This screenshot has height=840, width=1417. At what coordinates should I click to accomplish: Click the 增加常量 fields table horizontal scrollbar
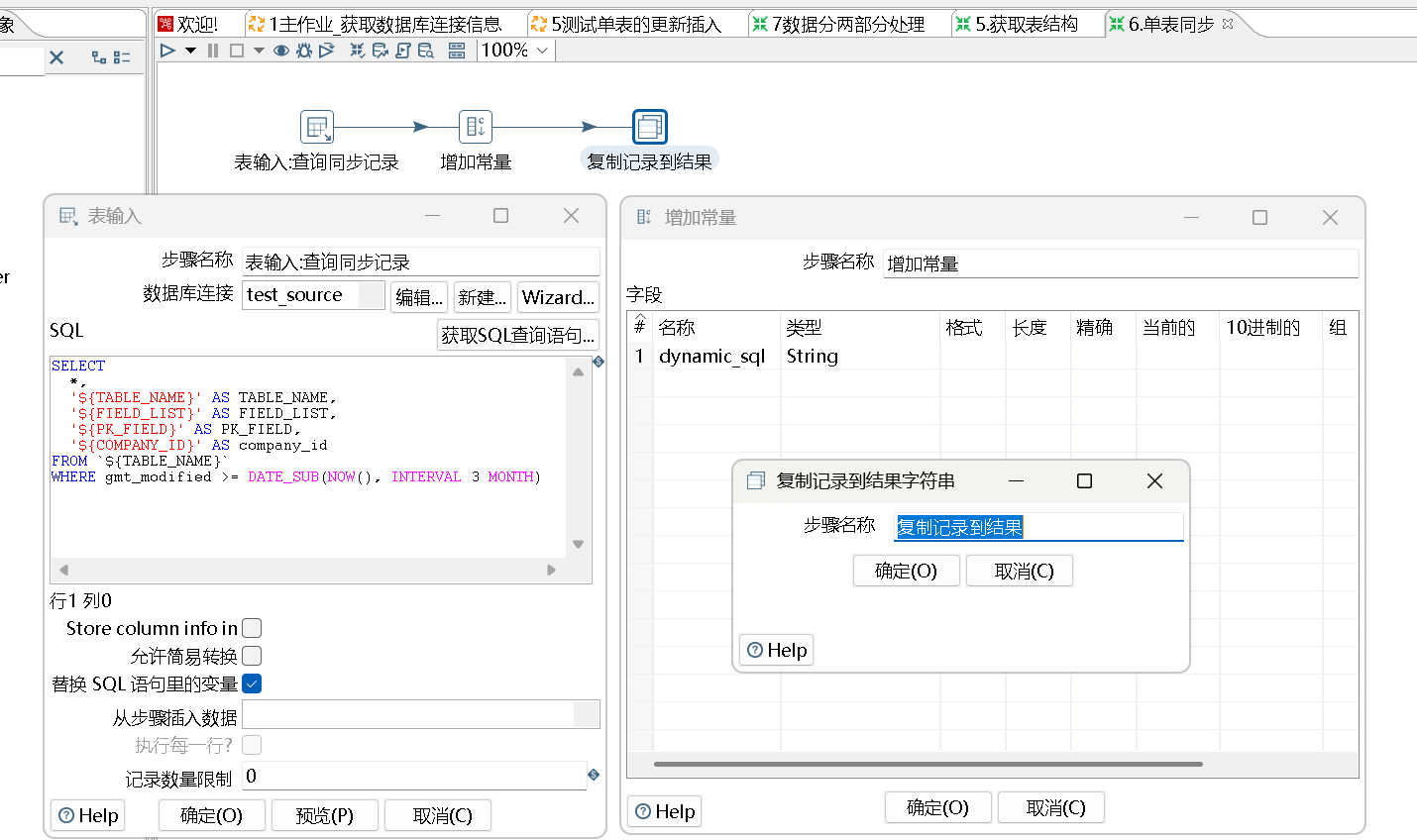pyautogui.click(x=928, y=764)
